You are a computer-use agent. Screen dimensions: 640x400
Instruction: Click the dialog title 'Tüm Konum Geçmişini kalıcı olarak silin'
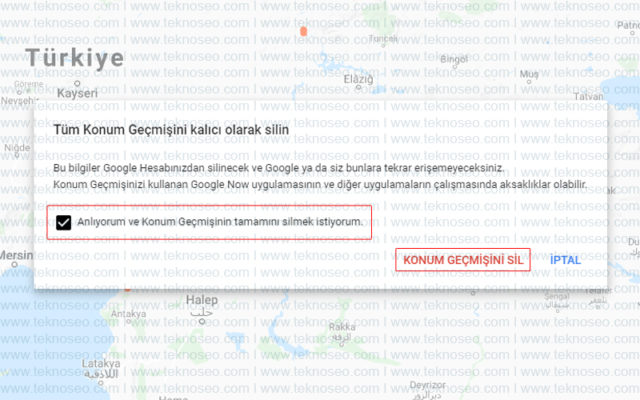coord(171,130)
